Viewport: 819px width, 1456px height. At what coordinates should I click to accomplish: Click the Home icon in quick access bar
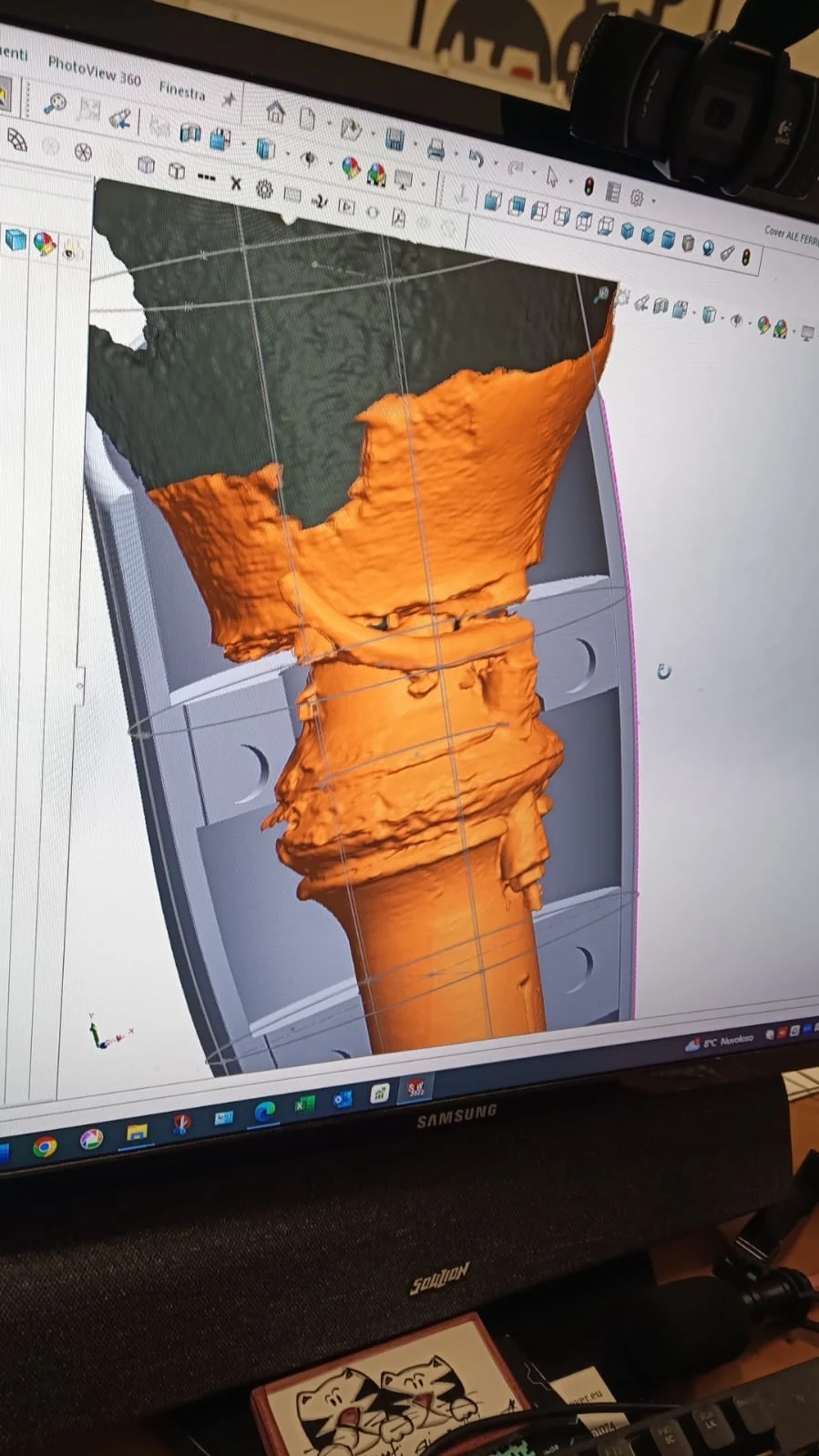275,112
